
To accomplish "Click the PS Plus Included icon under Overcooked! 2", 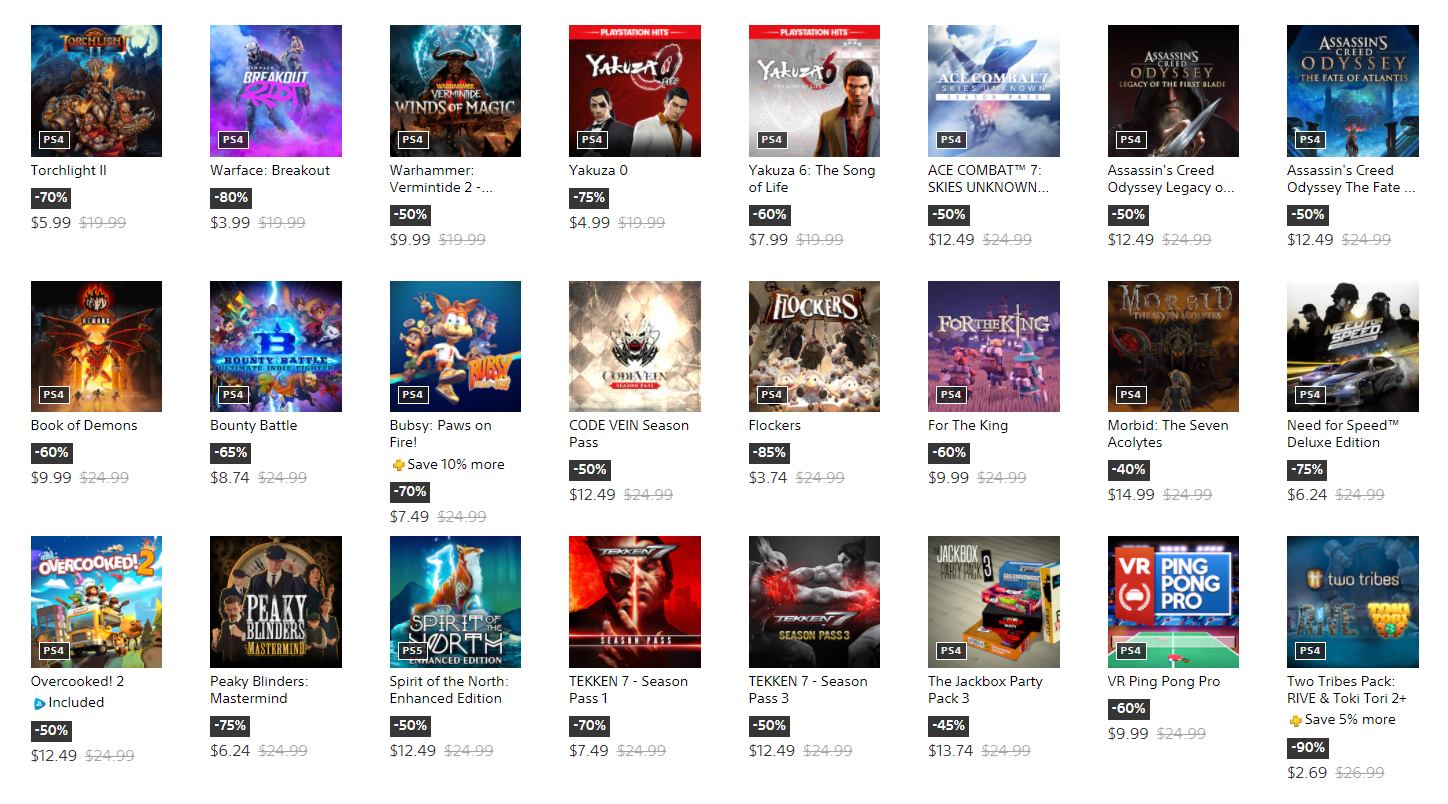I will 38,703.
